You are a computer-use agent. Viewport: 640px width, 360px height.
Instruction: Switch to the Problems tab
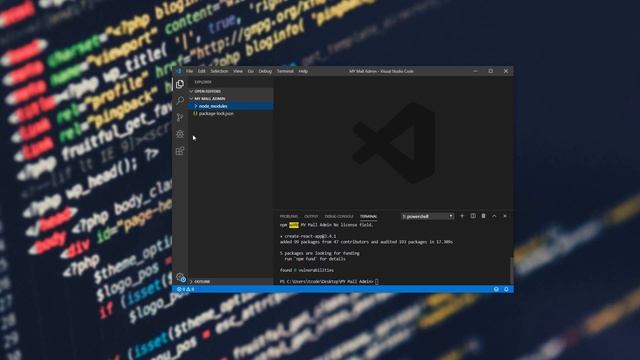click(x=289, y=216)
